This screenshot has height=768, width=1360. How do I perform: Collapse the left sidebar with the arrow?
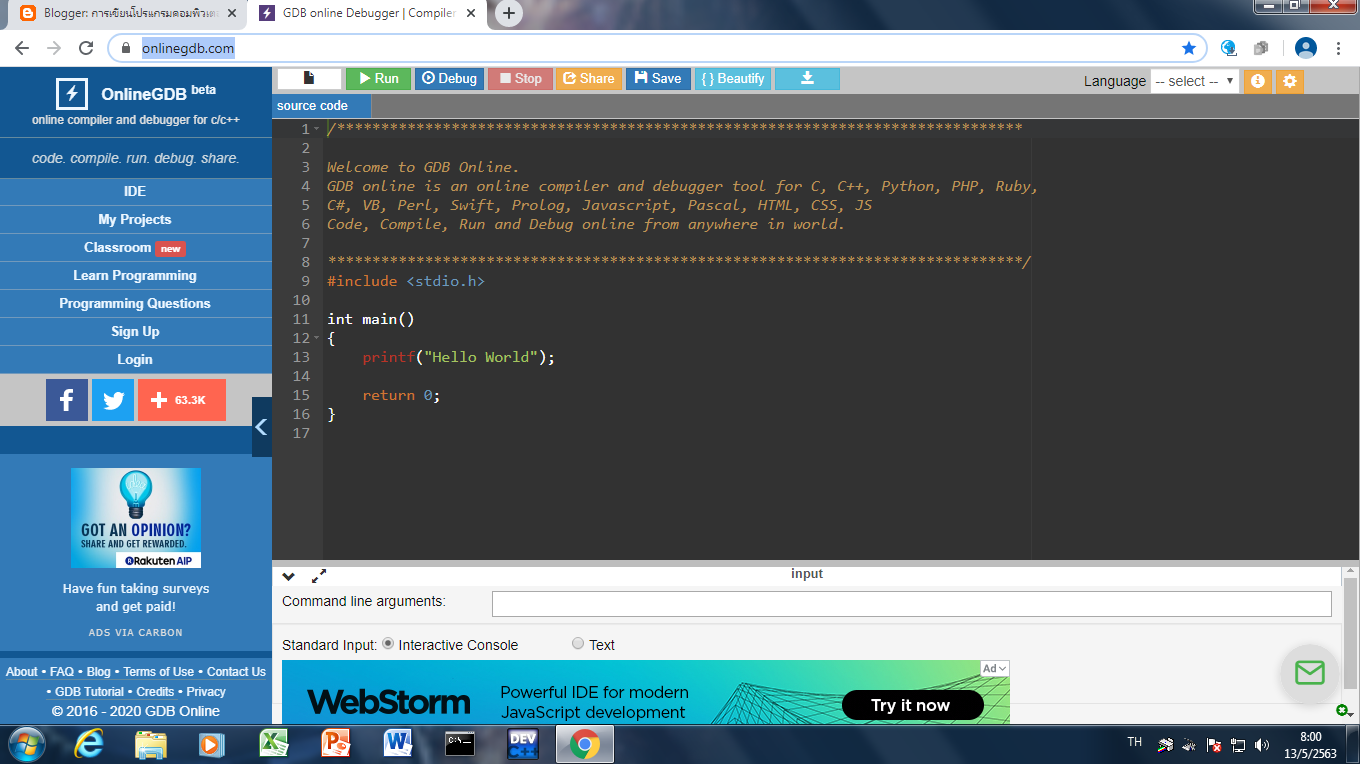[261, 427]
